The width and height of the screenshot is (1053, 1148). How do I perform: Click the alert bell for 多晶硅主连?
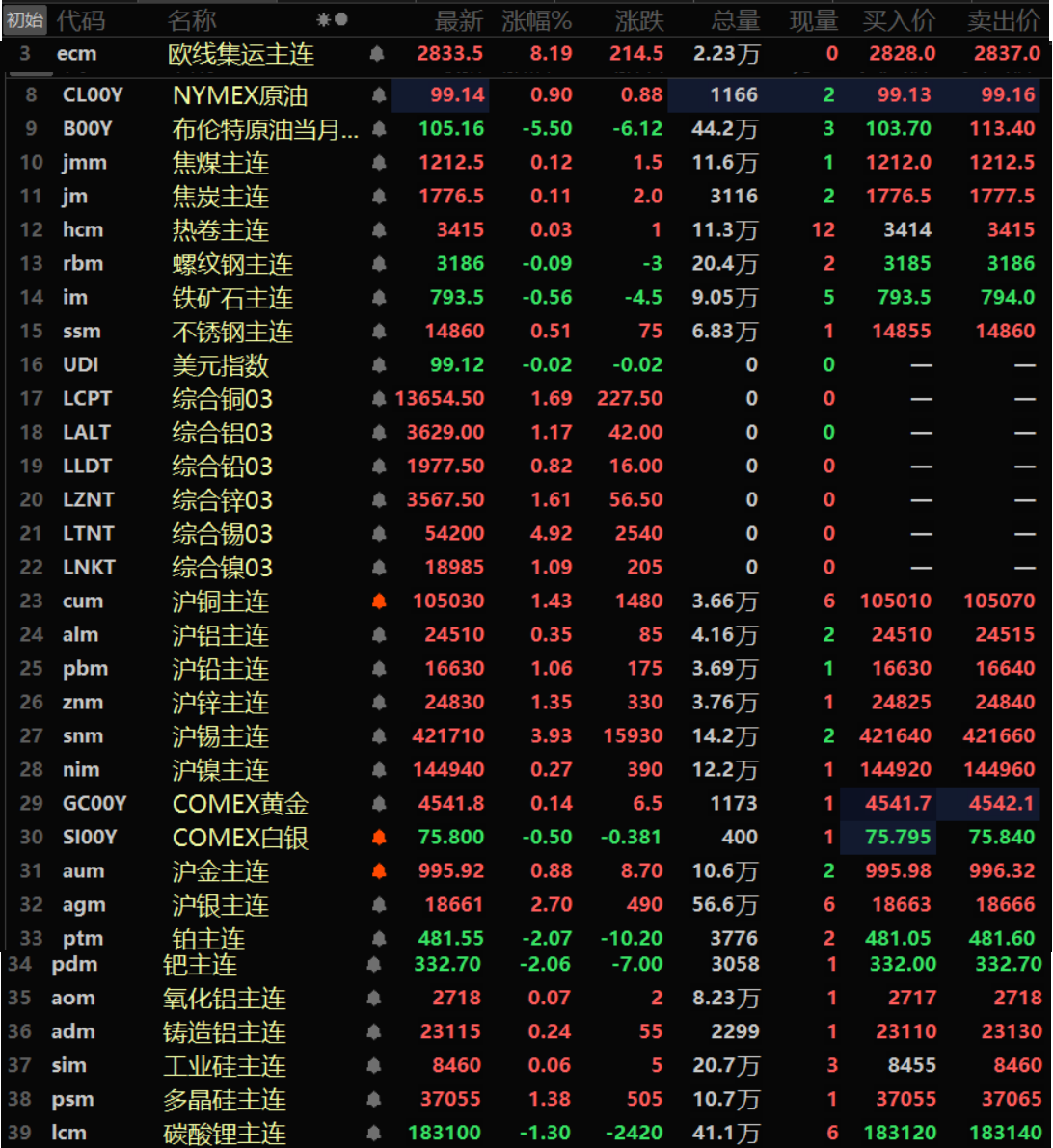coord(374,1099)
